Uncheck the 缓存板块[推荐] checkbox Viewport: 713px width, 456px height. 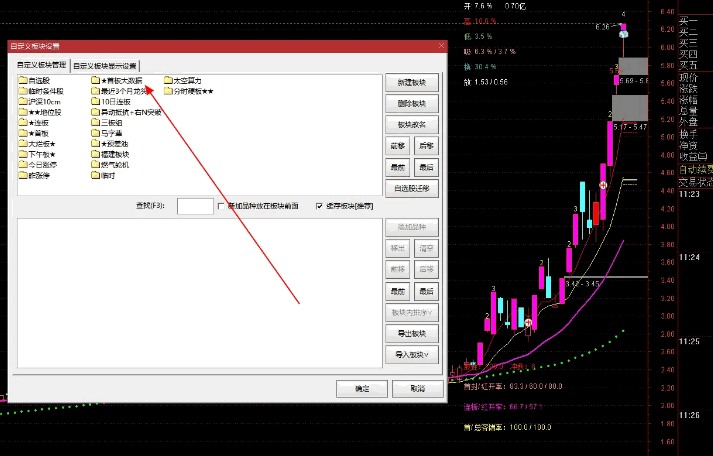[x=319, y=206]
